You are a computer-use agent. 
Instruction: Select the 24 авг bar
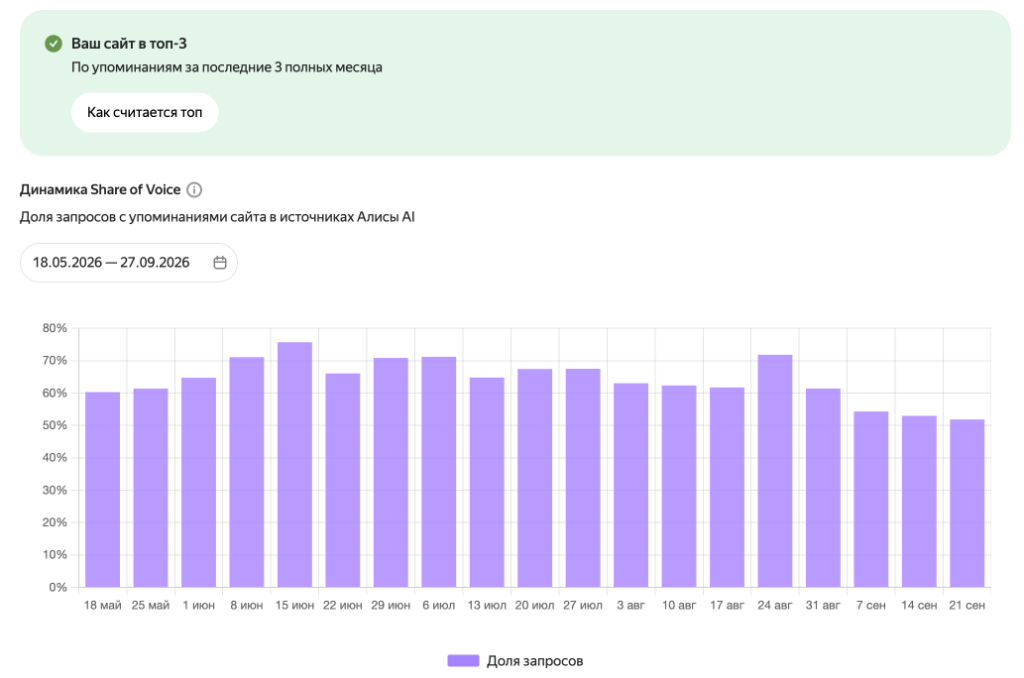click(775, 471)
